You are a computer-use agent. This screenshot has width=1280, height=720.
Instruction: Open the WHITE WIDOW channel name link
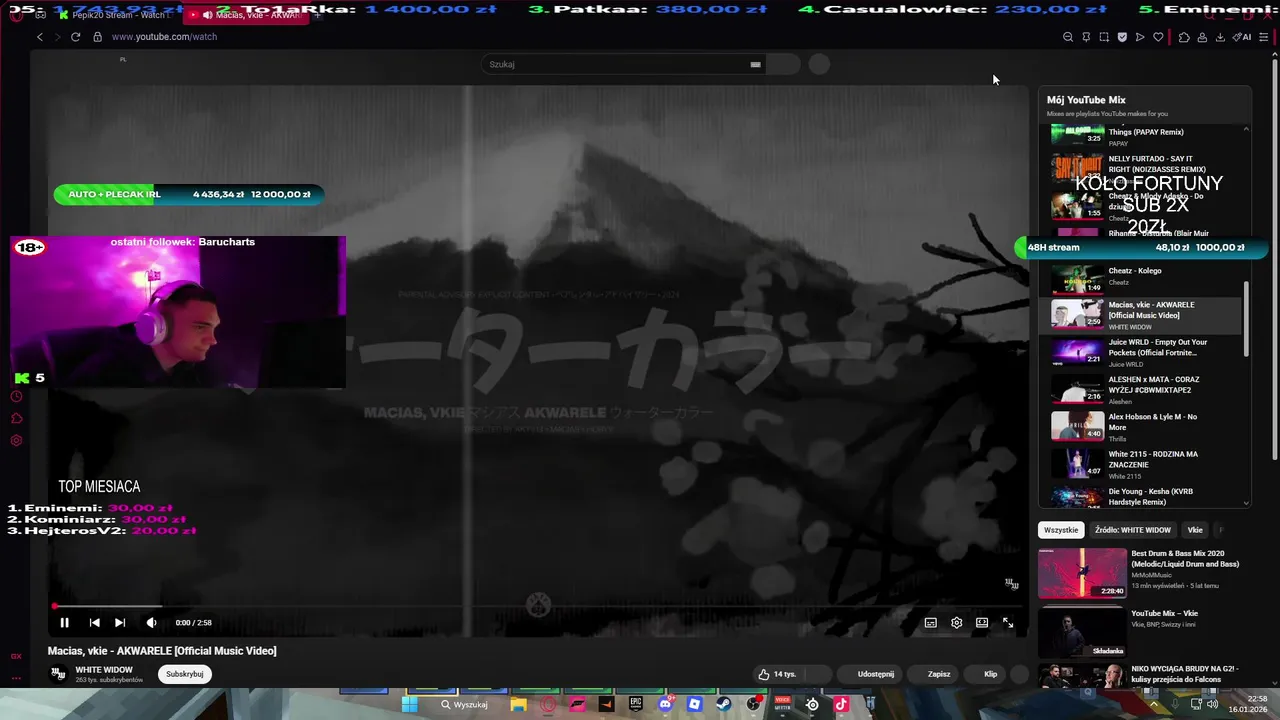coord(104,670)
